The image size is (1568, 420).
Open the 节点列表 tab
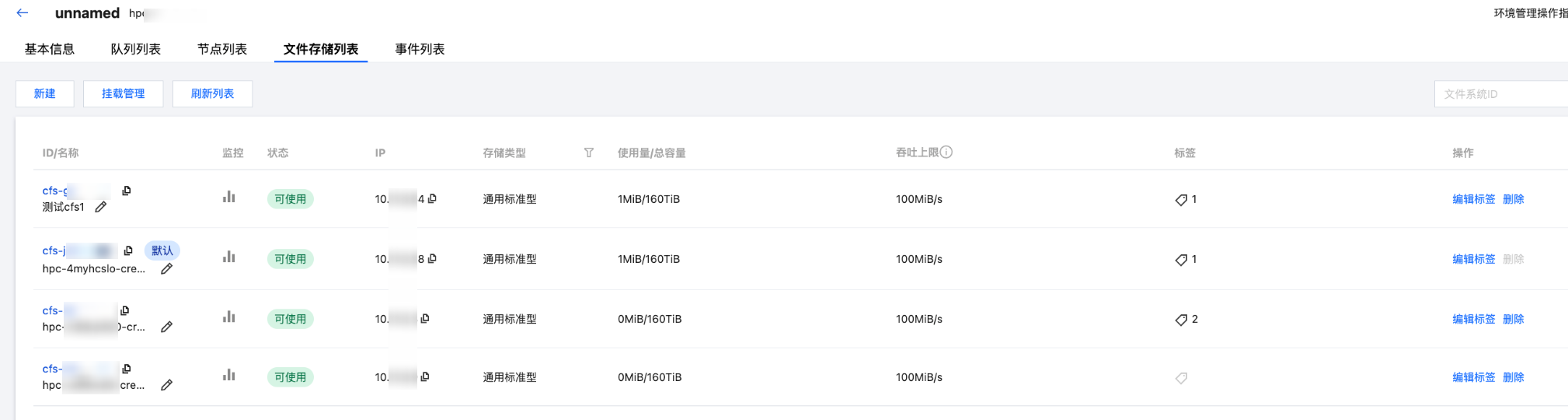click(x=222, y=49)
